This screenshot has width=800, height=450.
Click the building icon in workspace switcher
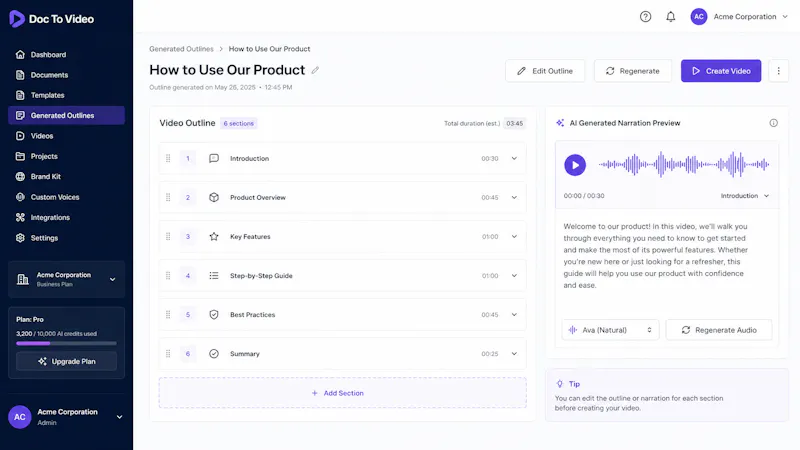[x=22, y=279]
